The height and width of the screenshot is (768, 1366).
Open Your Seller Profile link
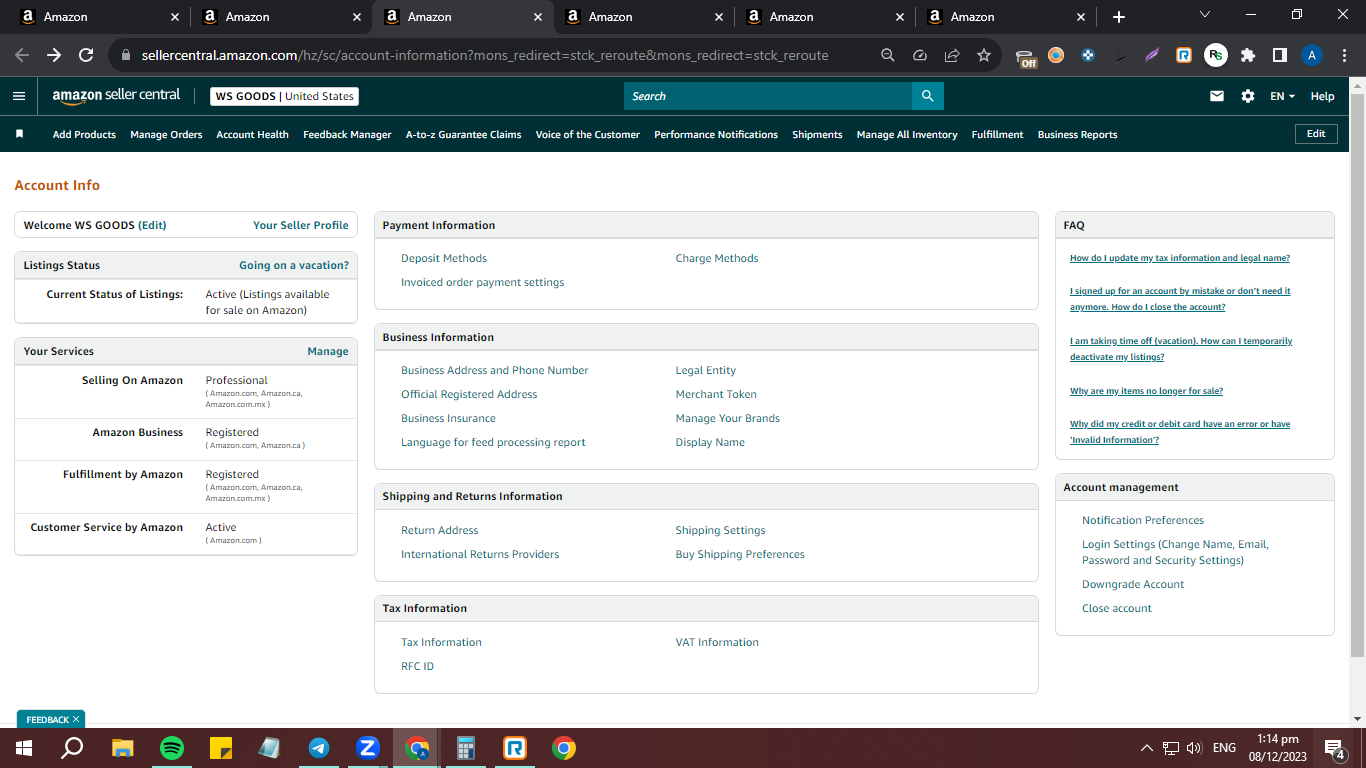coord(301,225)
